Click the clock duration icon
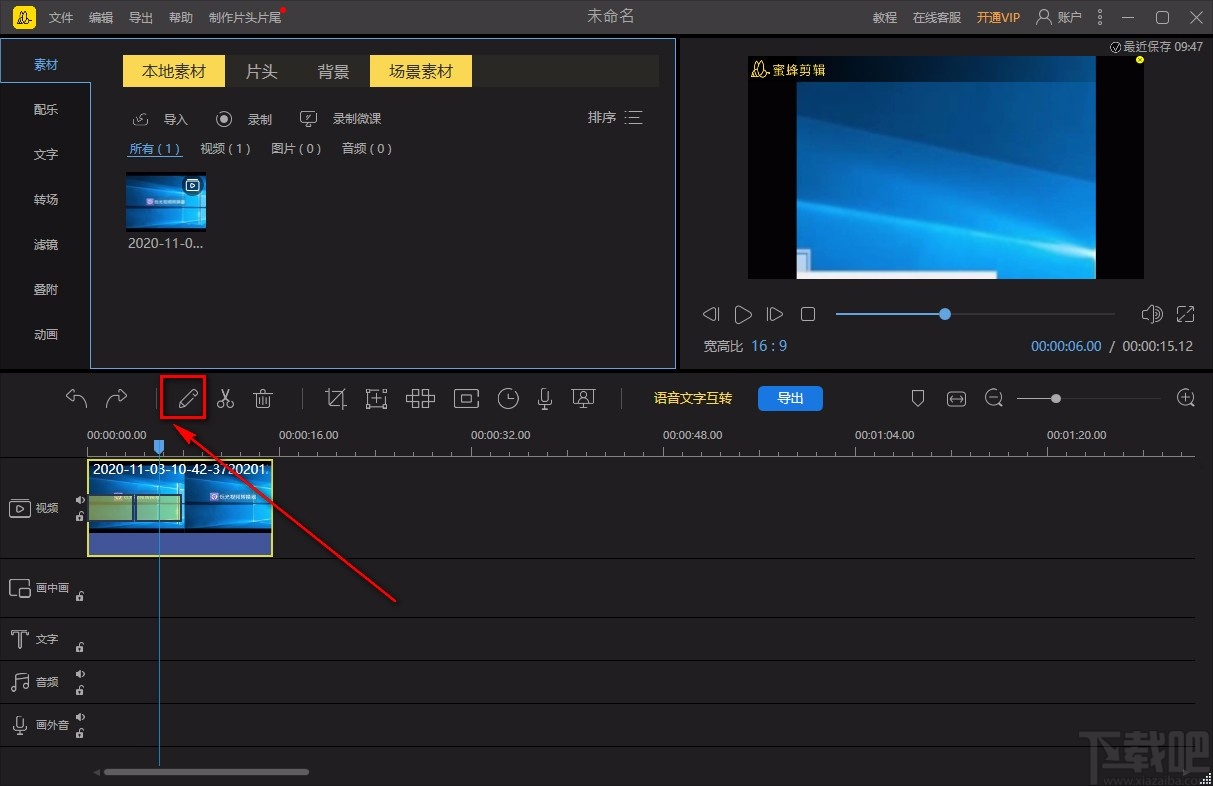 pyautogui.click(x=508, y=398)
